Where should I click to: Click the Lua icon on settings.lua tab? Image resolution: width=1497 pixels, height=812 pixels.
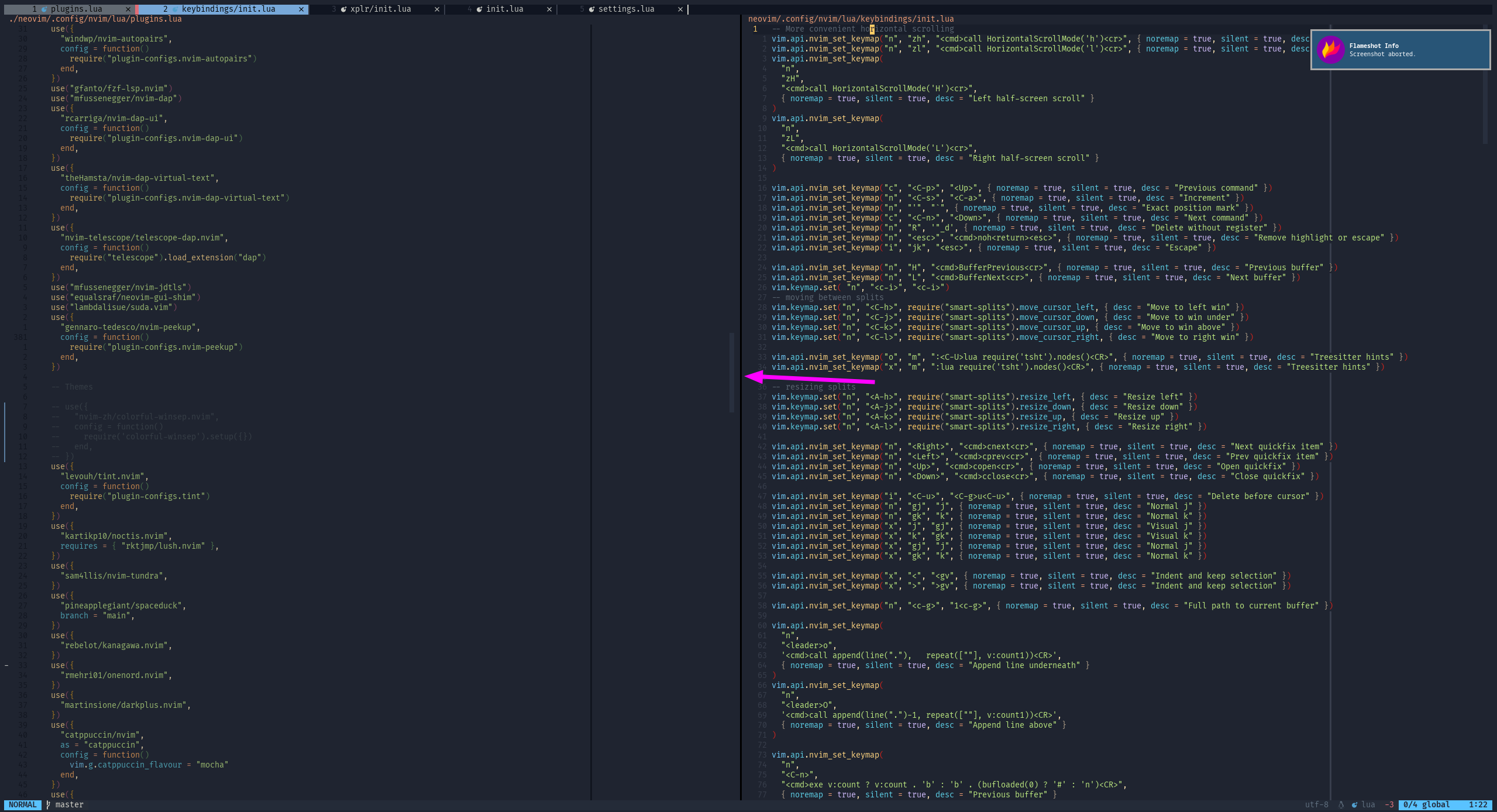592,9
